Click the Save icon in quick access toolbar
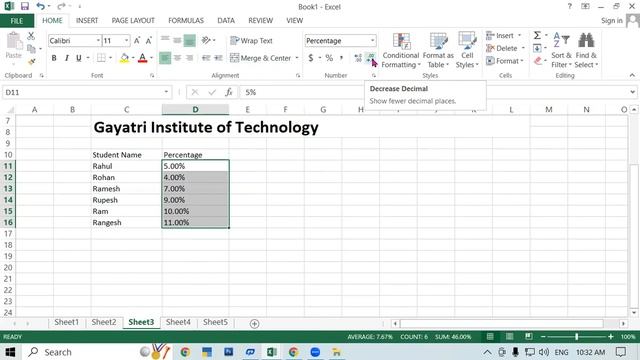The image size is (640, 360). tap(24, 6)
